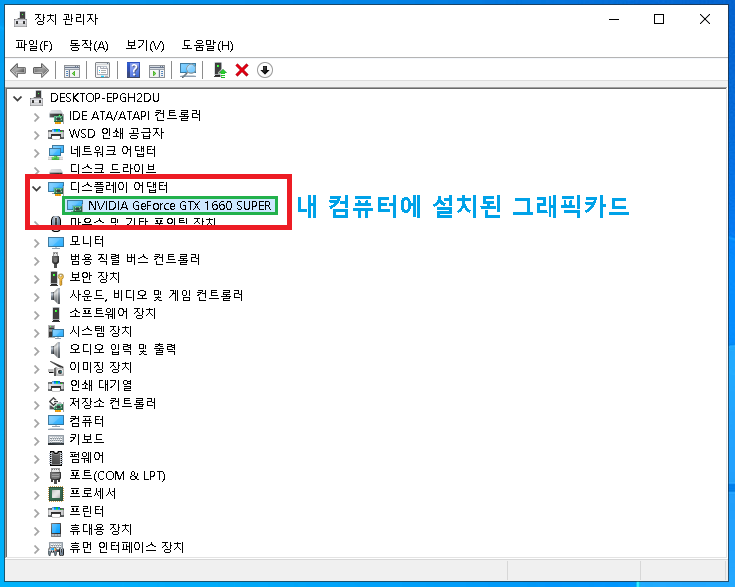Image resolution: width=735 pixels, height=587 pixels.
Task: Click Show/Hide console tree toolbar icon
Action: pyautogui.click(x=72, y=71)
